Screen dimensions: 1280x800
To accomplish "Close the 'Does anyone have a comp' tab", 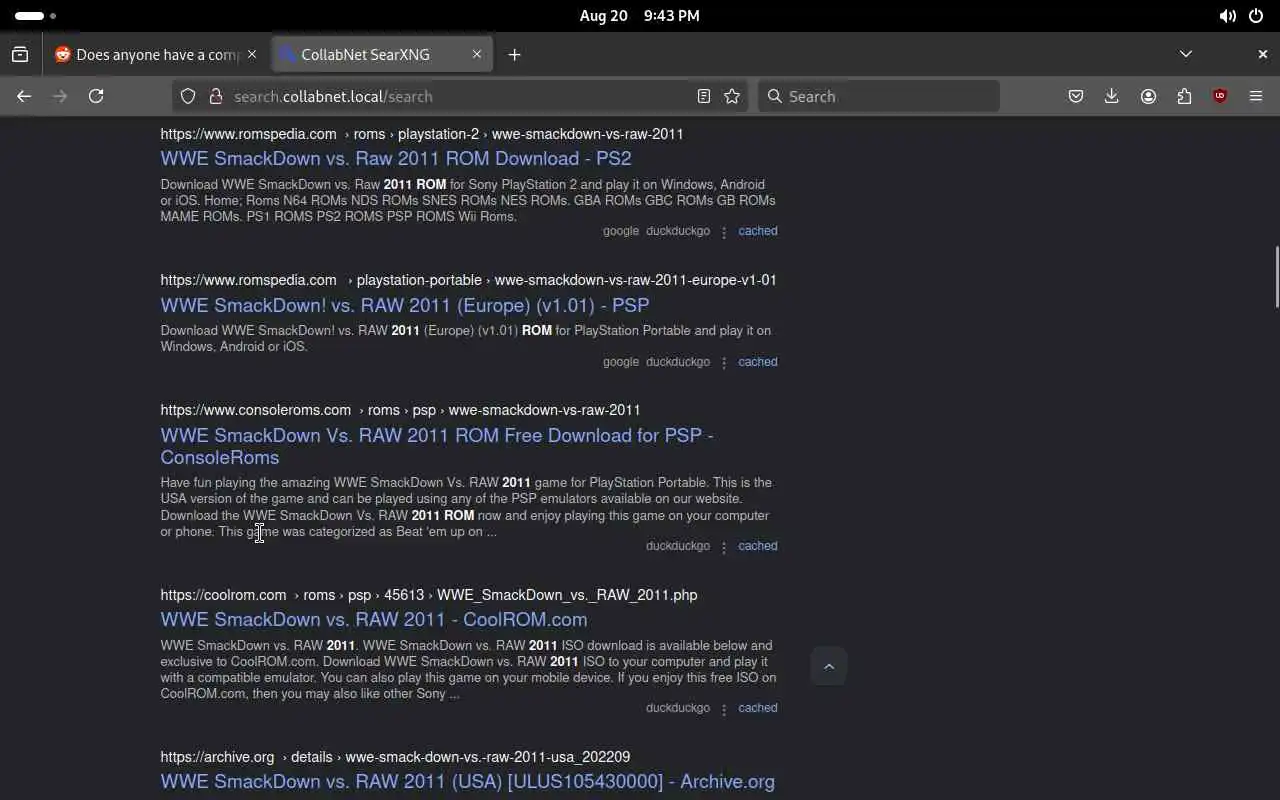I will coord(252,54).
